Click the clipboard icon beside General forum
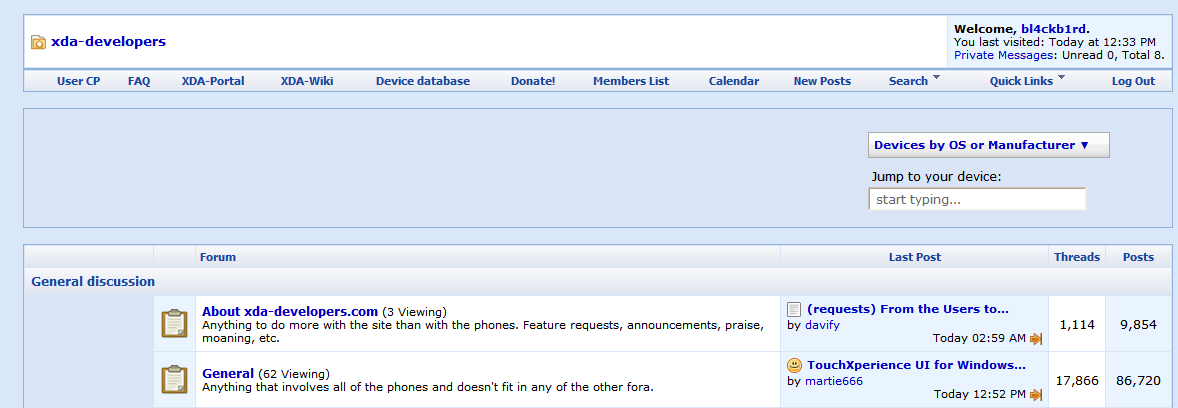Screen dimensions: 1178x408 [174, 379]
